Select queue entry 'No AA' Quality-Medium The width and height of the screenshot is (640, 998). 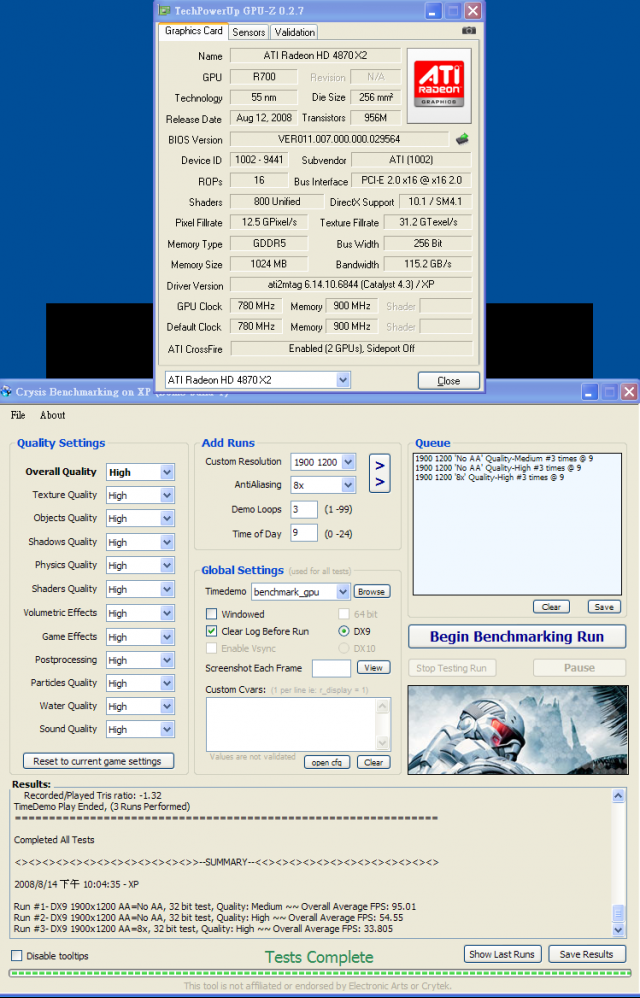504,458
